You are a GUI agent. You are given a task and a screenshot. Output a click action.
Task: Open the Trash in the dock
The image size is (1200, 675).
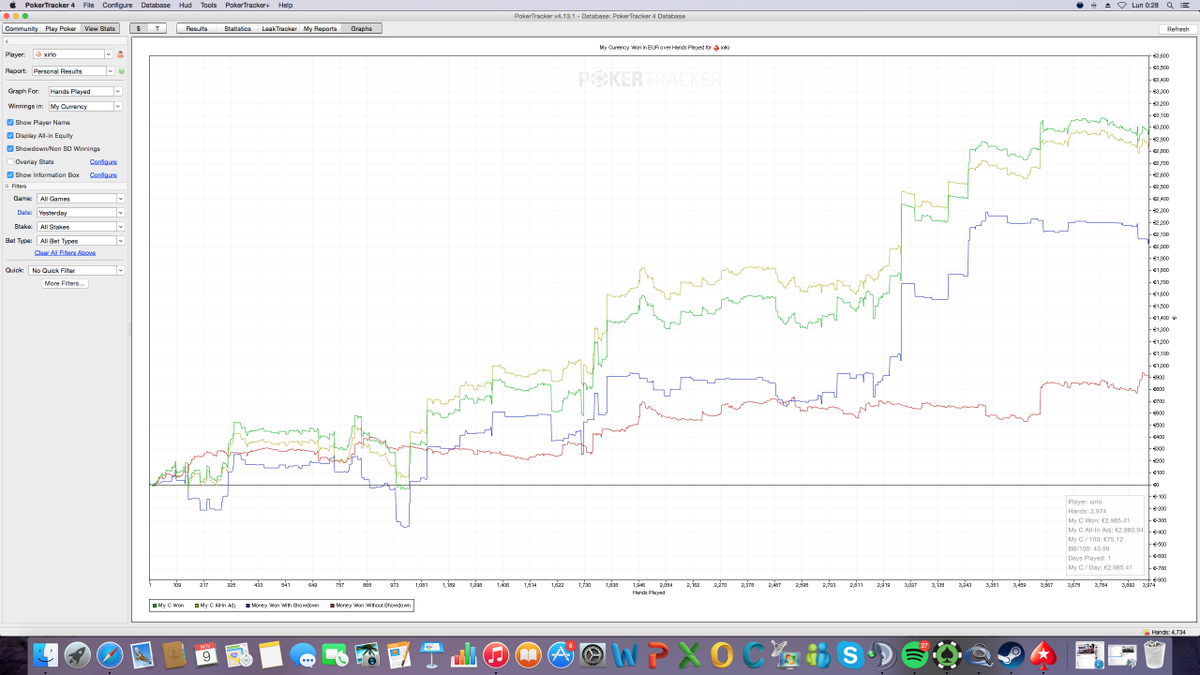click(1155, 655)
